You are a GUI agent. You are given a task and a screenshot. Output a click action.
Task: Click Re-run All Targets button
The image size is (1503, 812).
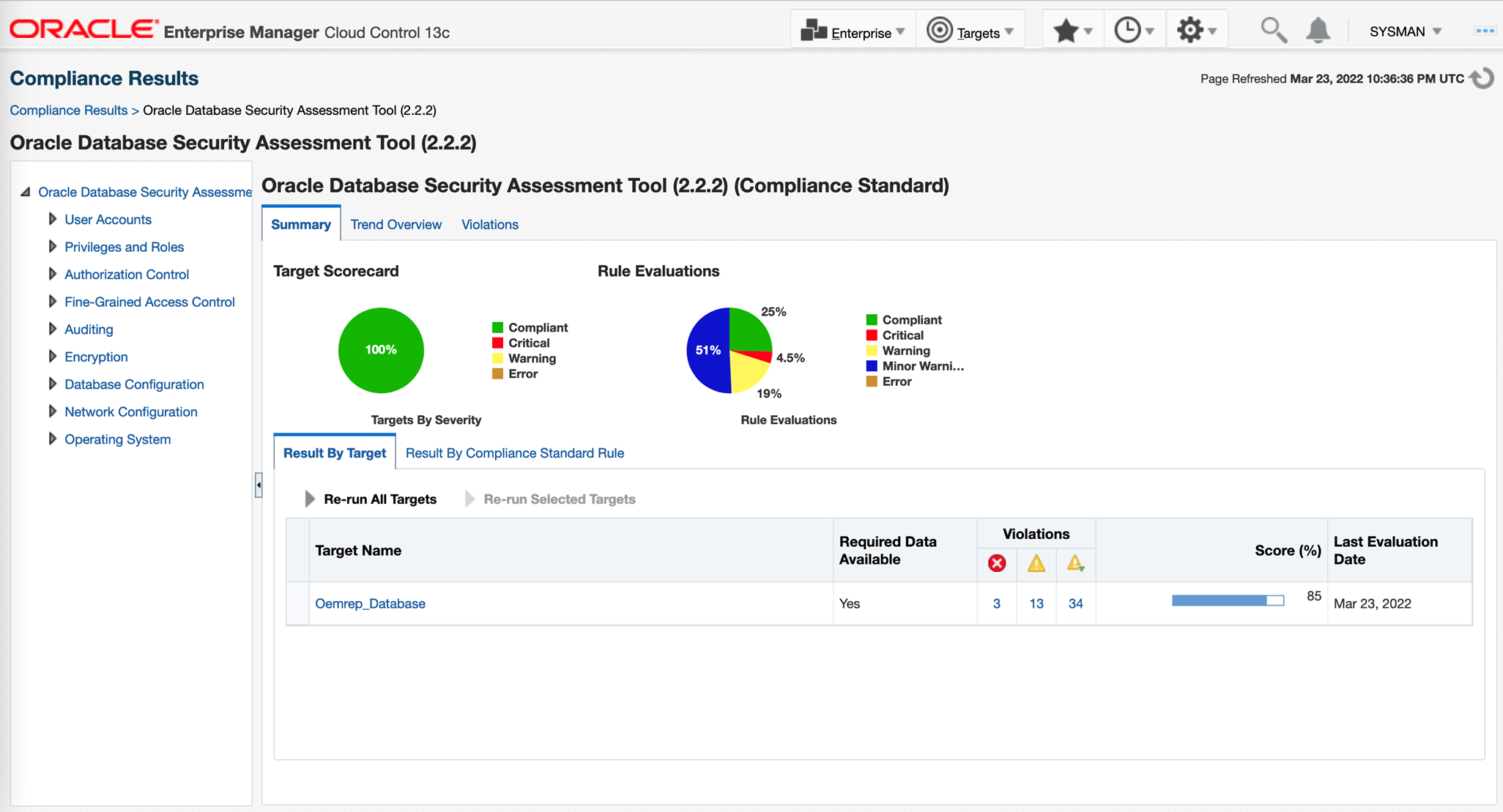click(x=371, y=499)
